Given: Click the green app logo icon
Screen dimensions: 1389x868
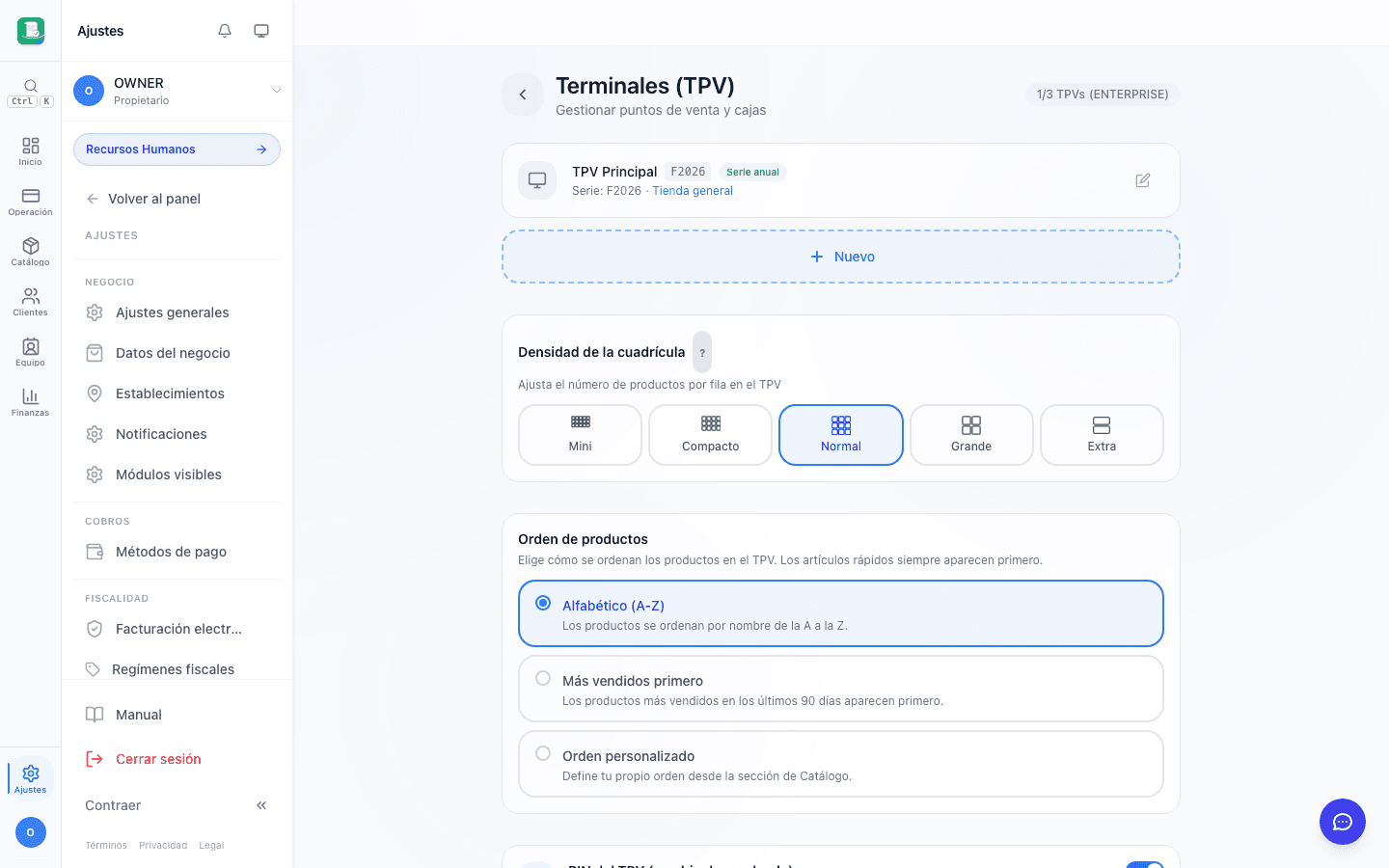Looking at the screenshot, I should click(x=31, y=31).
